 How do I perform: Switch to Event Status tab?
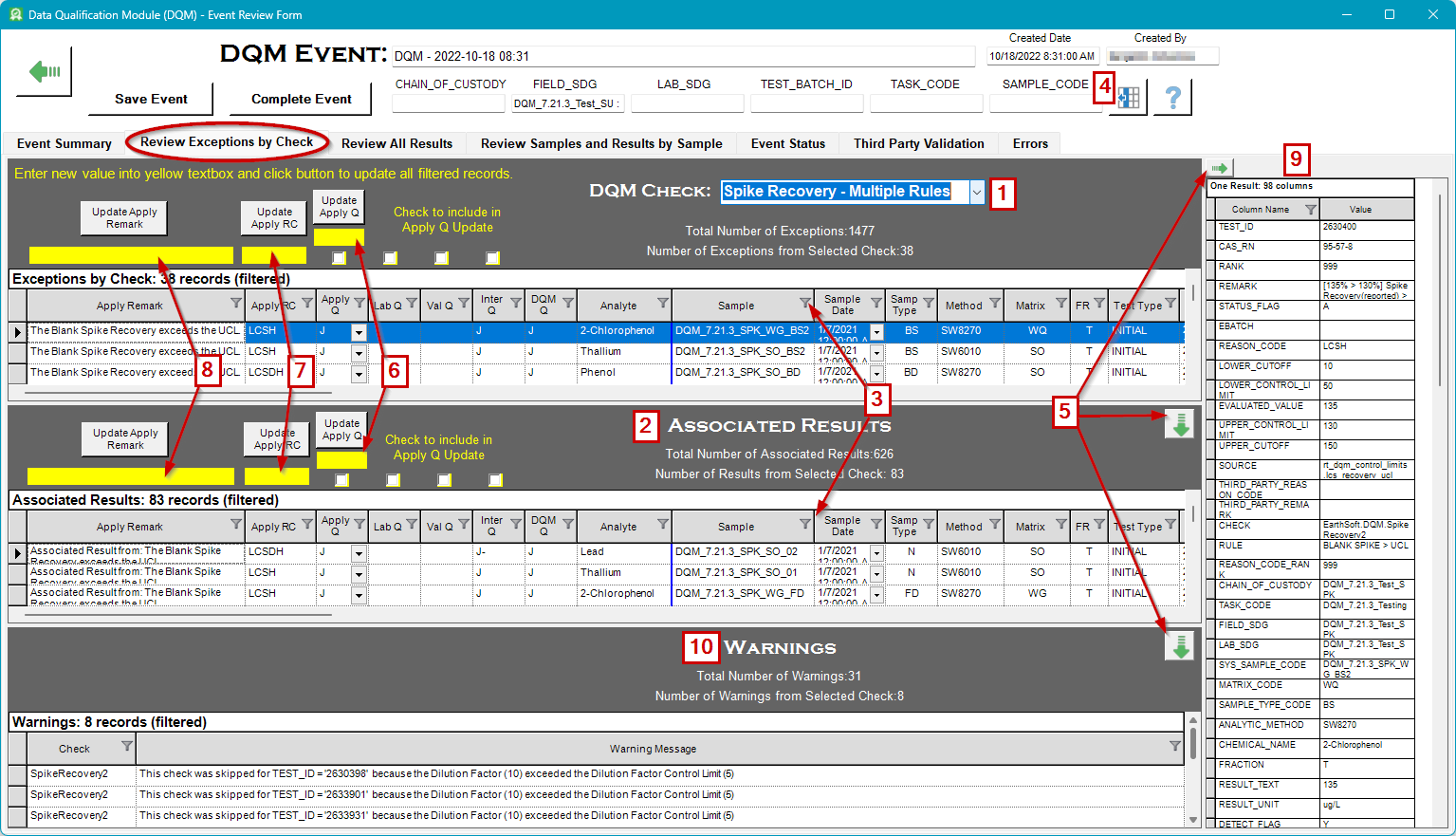point(788,143)
